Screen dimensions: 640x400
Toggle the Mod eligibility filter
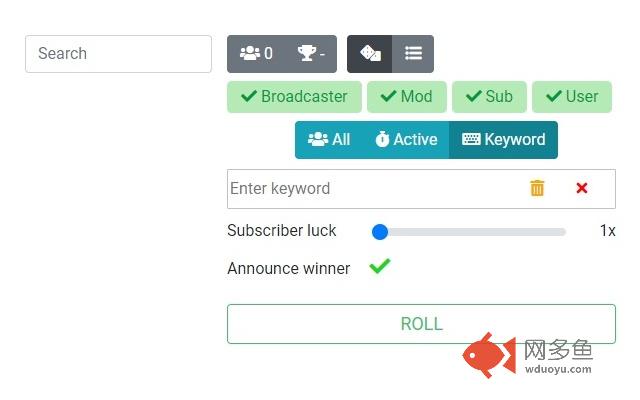tap(406, 97)
